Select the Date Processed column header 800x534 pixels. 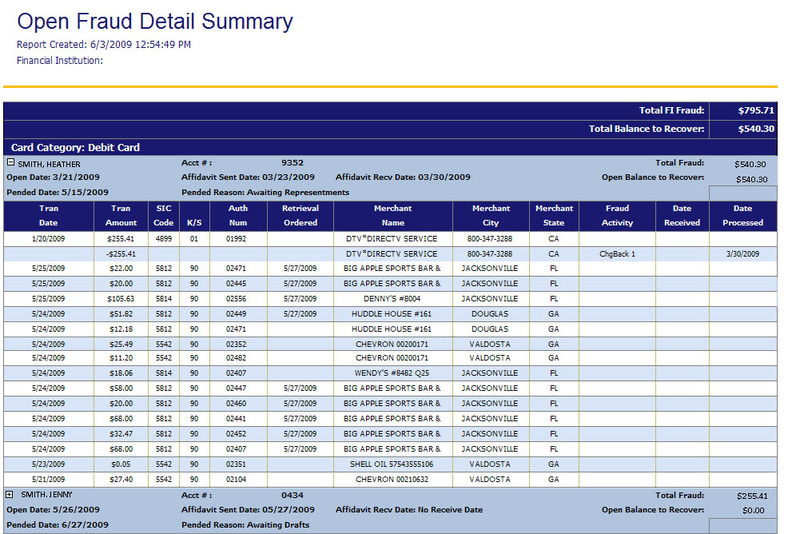[x=742, y=215]
